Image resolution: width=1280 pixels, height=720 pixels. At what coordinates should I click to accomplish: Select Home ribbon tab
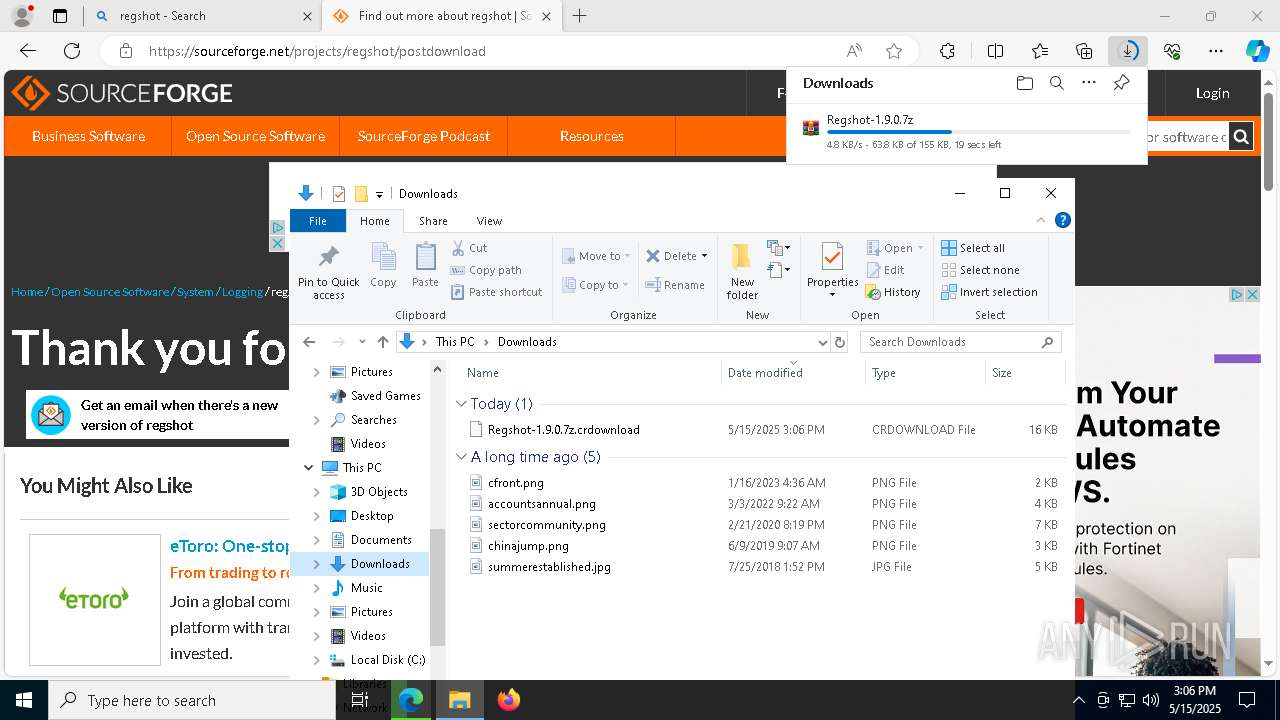(374, 221)
